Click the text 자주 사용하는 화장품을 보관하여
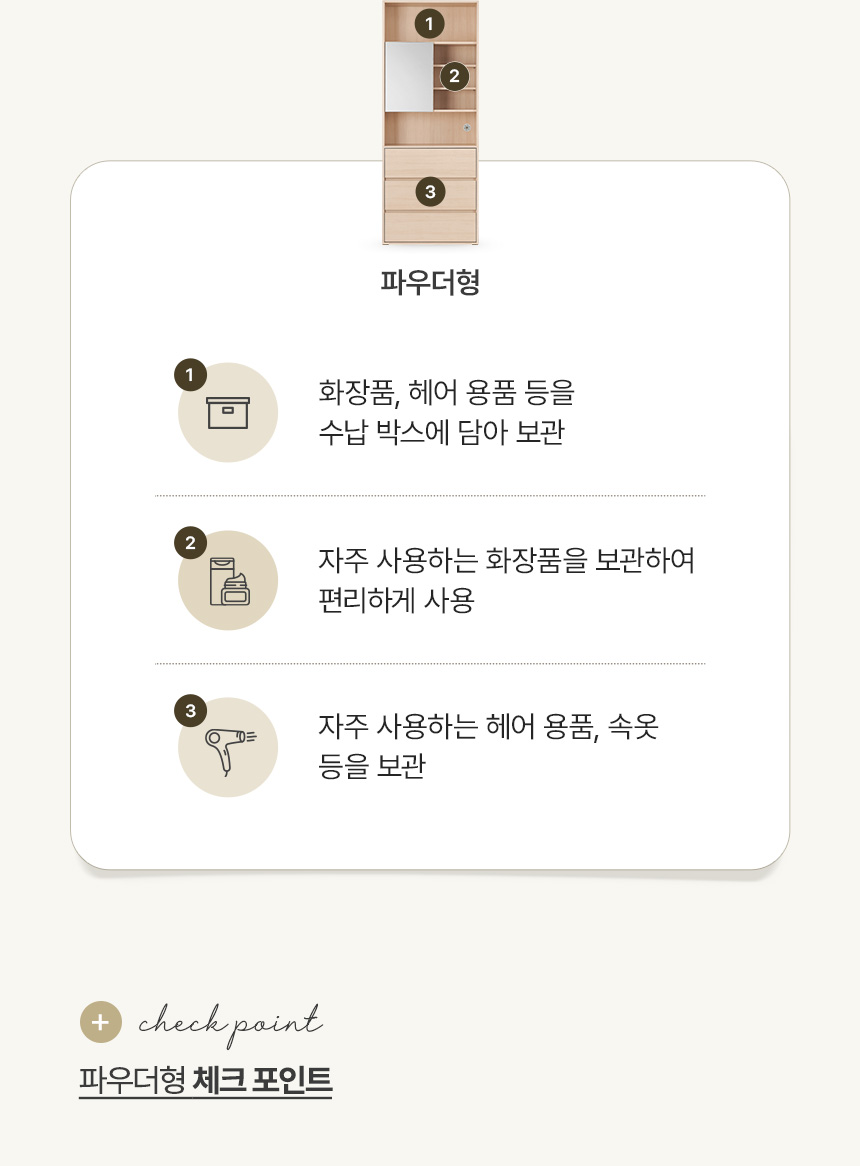The image size is (860, 1166). (506, 560)
